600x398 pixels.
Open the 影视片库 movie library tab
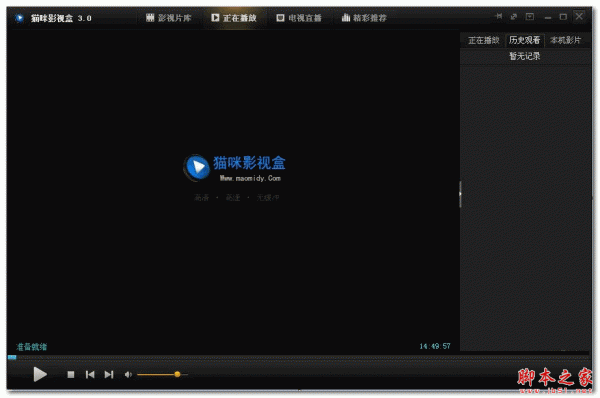click(168, 18)
